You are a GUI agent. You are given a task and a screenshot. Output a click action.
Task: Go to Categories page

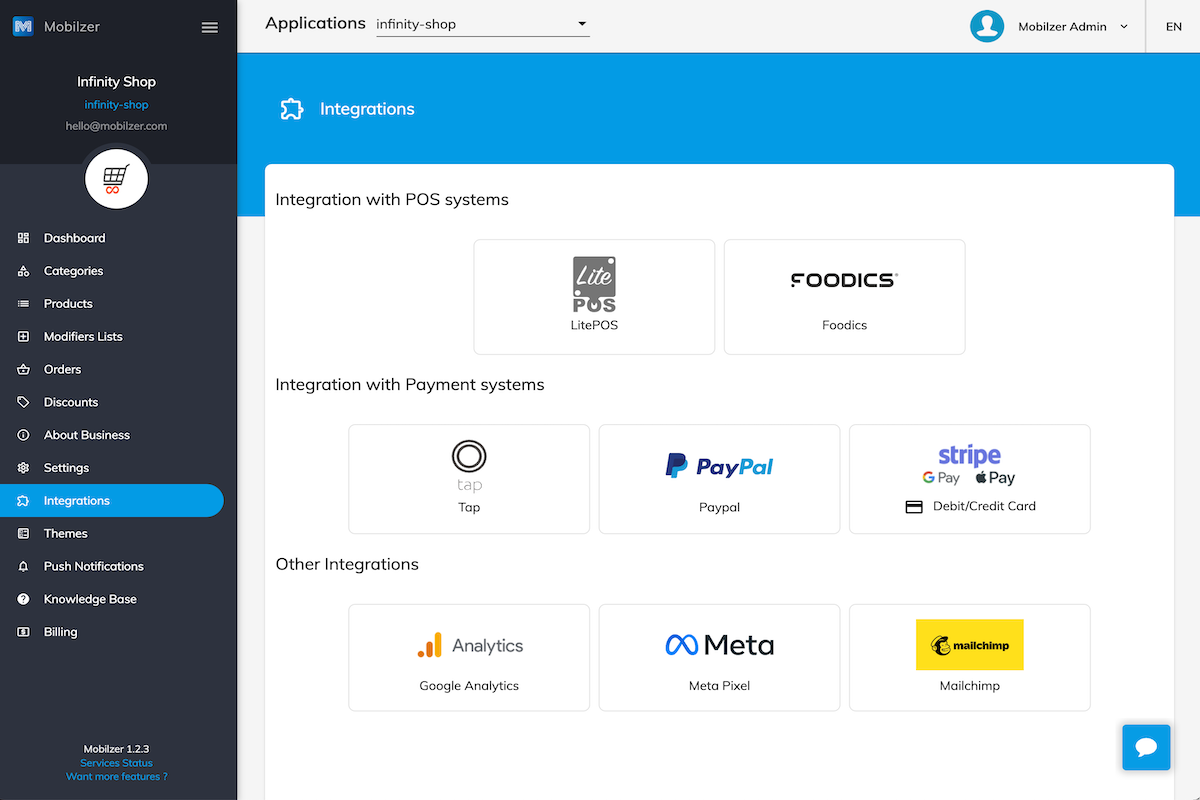click(x=112, y=271)
